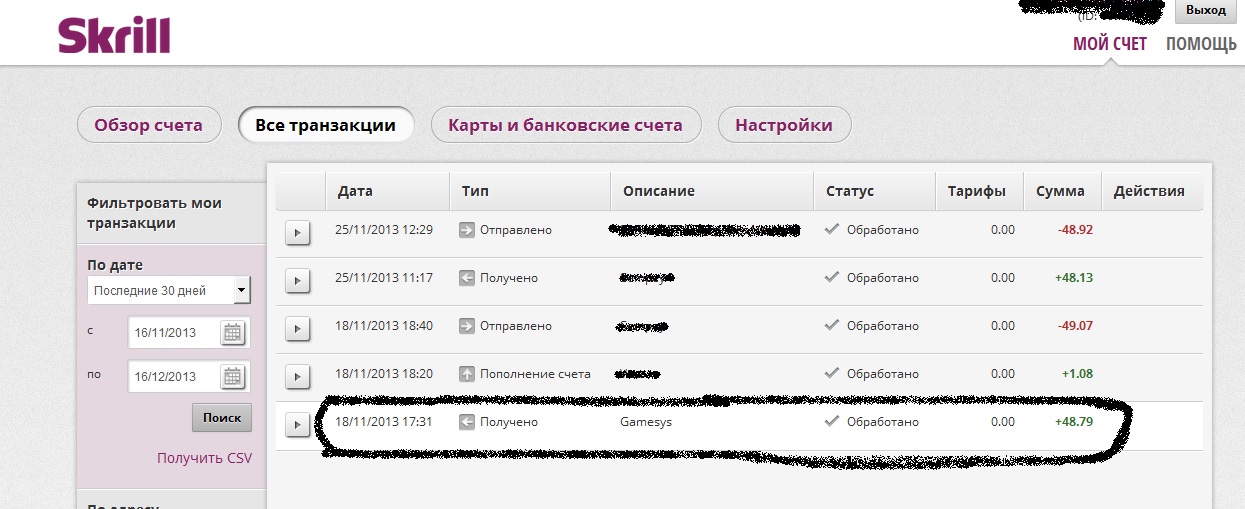
Task: Expand the 18/11/2013 18:40 transaction row
Action: (x=298, y=328)
